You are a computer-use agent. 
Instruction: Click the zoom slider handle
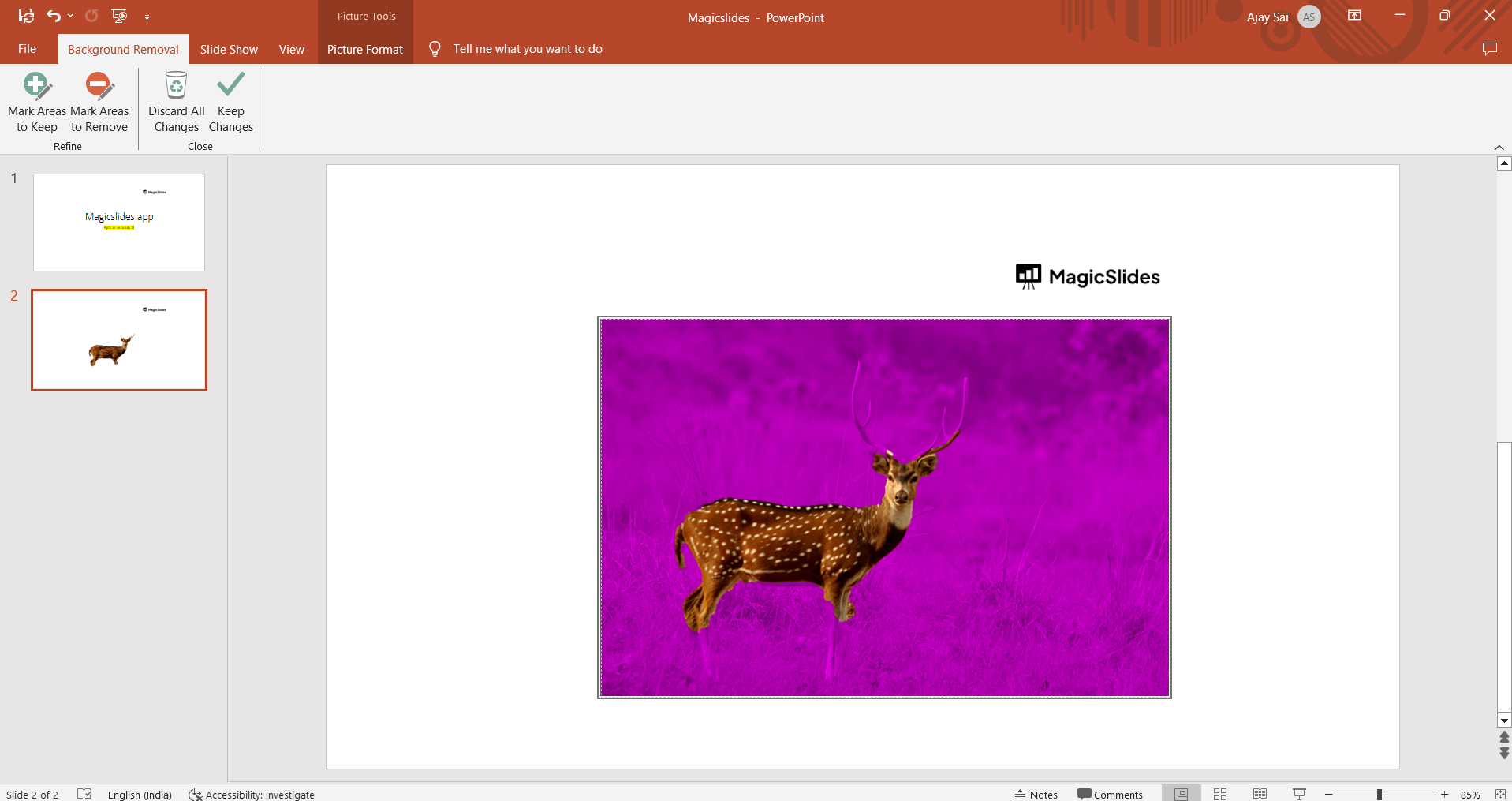coord(1379,794)
